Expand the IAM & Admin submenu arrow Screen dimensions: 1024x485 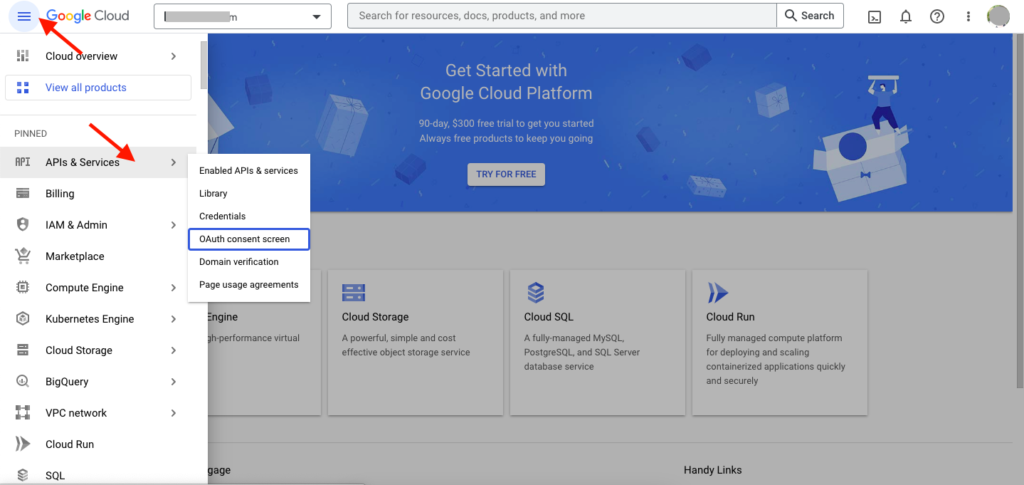[x=173, y=225]
